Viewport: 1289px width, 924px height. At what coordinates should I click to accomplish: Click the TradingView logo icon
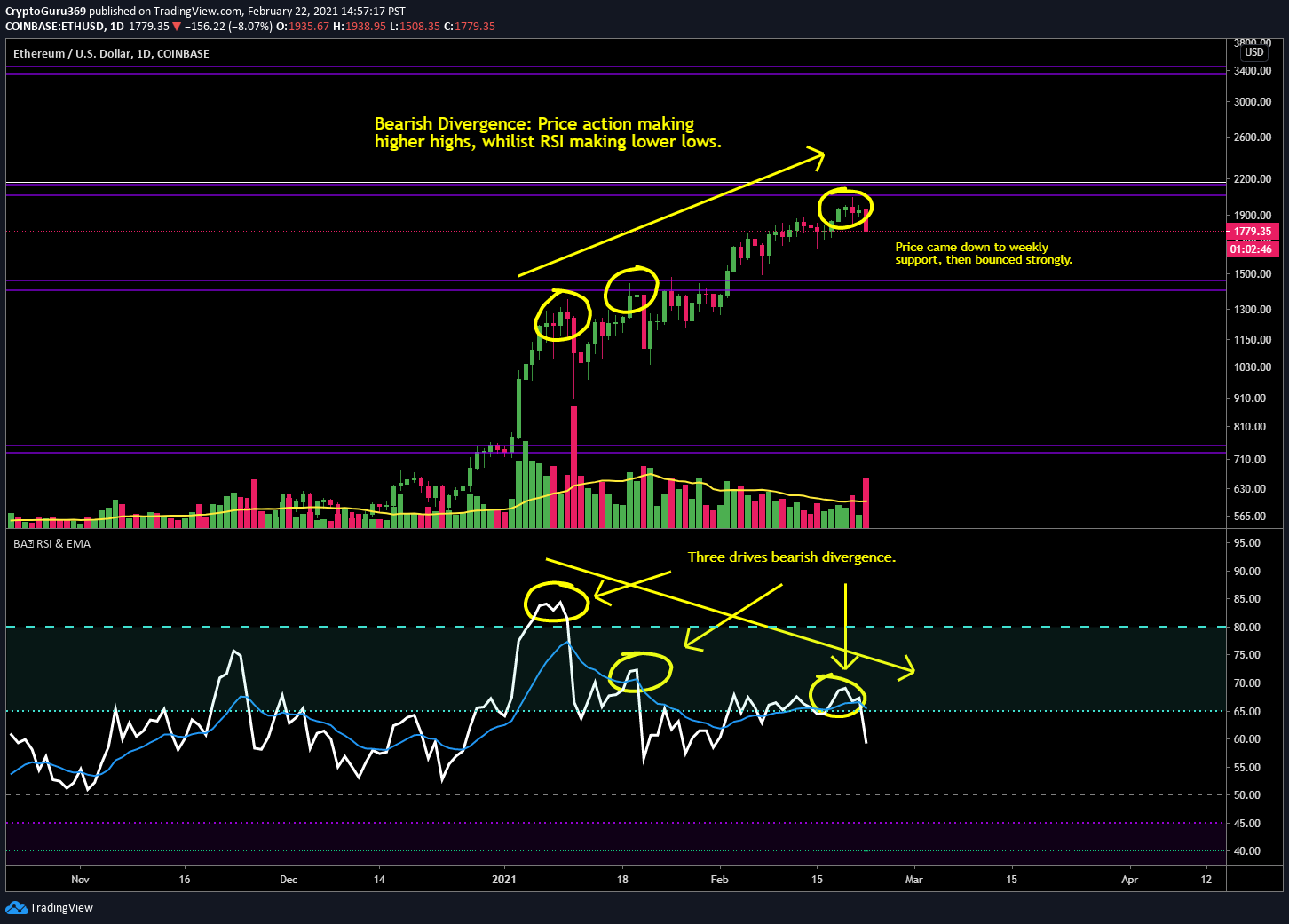point(16,907)
